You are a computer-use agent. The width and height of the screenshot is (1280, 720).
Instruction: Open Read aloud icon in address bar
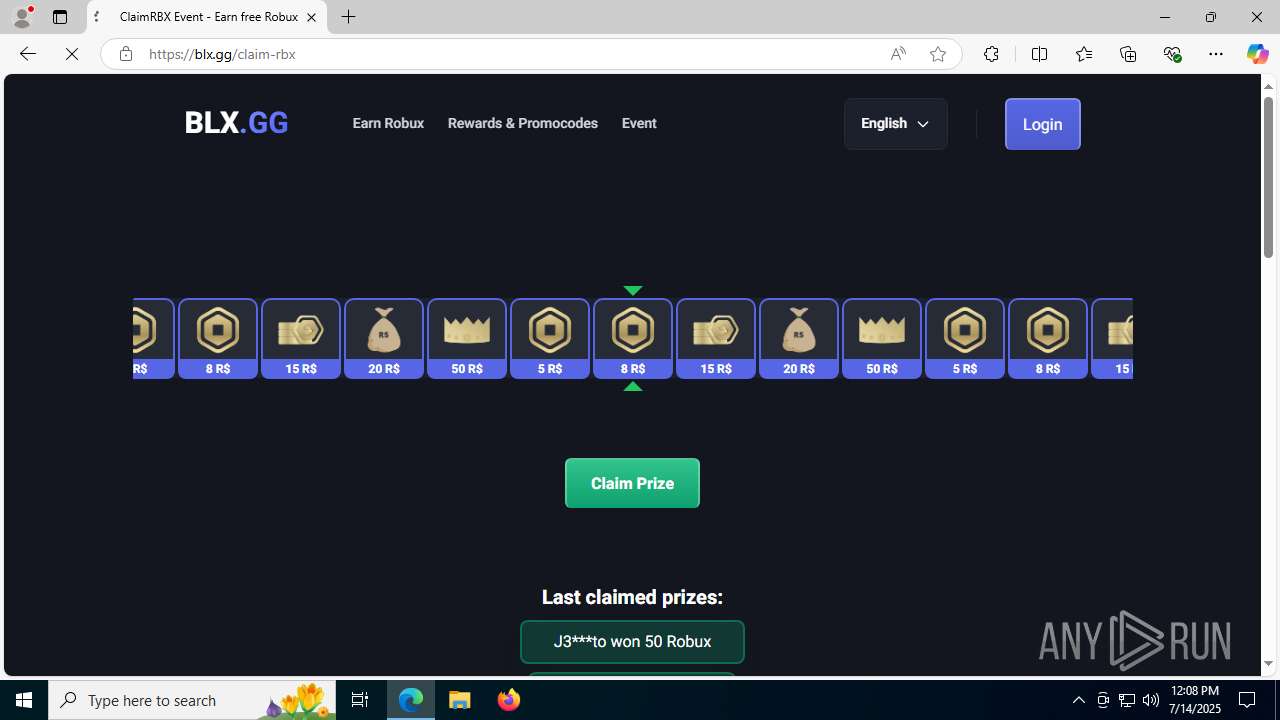coord(898,54)
